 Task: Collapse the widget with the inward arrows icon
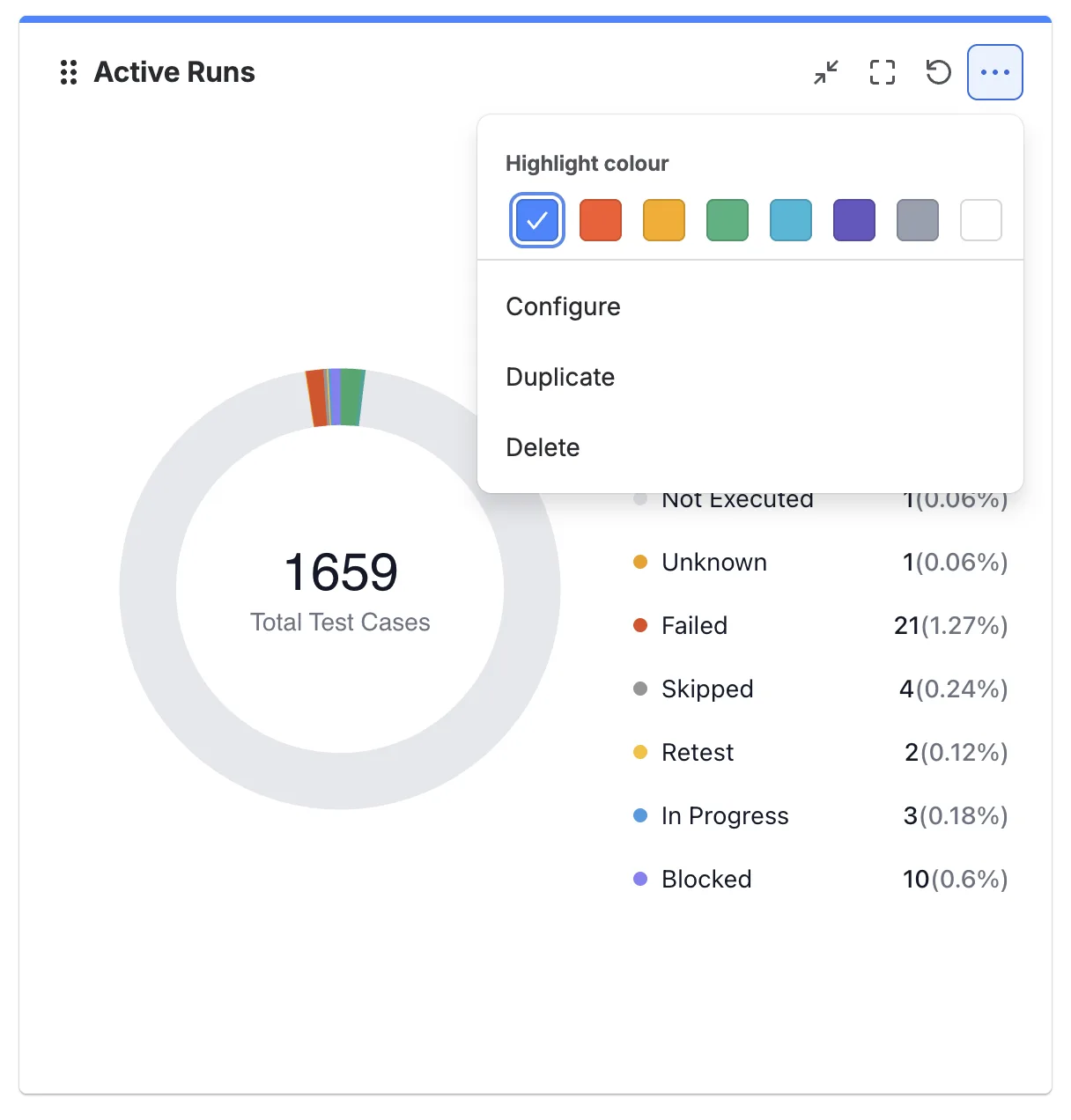tap(826, 72)
